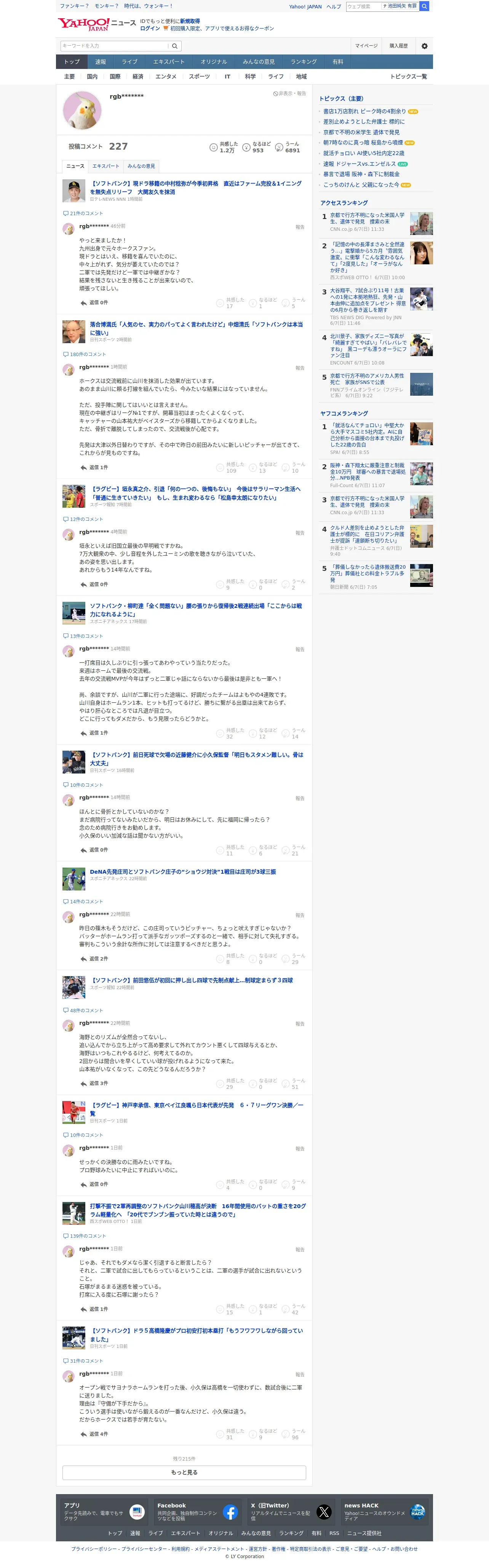489x1568 pixels.
Task: Click the キーワードを入力 search field
Action: (114, 46)
